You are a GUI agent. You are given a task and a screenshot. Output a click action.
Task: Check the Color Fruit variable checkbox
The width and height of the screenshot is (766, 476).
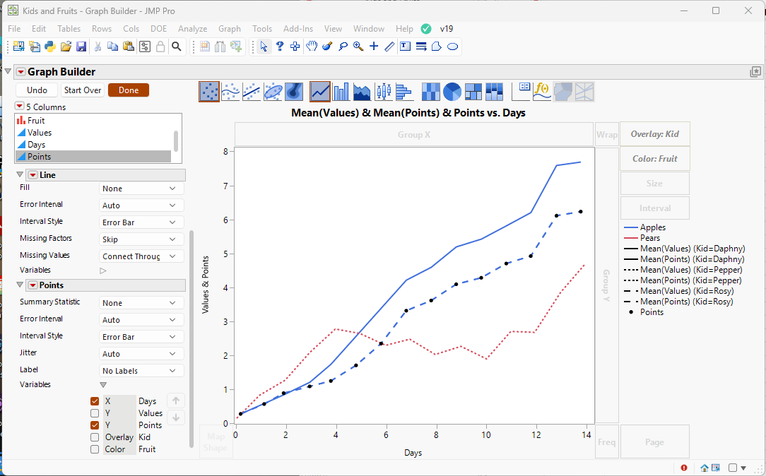95,449
